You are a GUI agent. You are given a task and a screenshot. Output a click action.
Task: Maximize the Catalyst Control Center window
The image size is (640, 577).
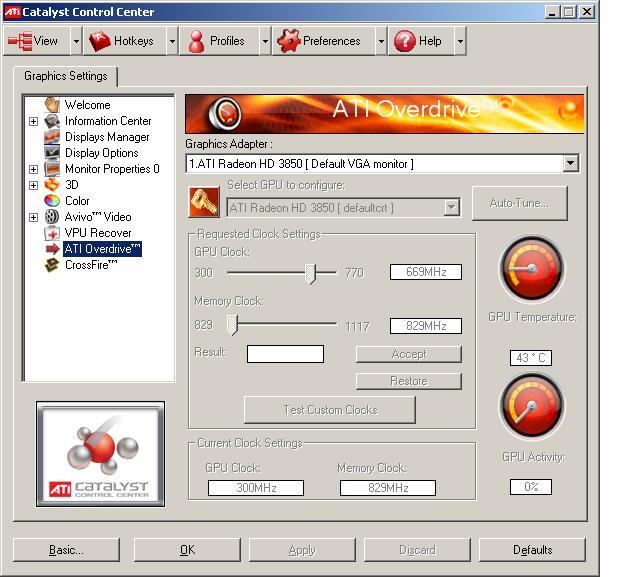click(569, 12)
